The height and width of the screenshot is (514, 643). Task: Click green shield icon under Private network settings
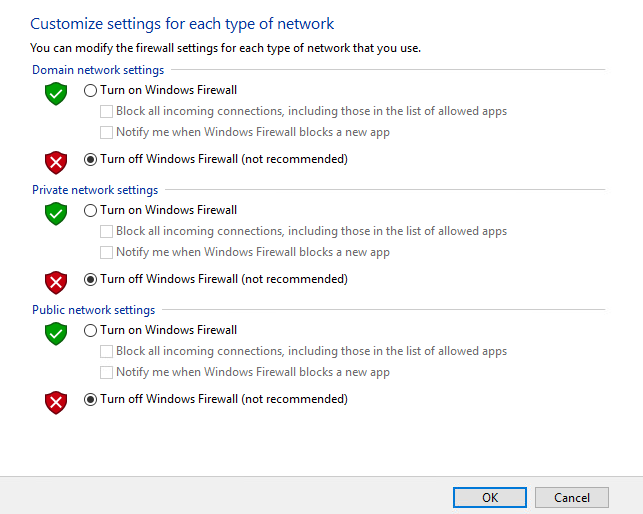tap(56, 214)
